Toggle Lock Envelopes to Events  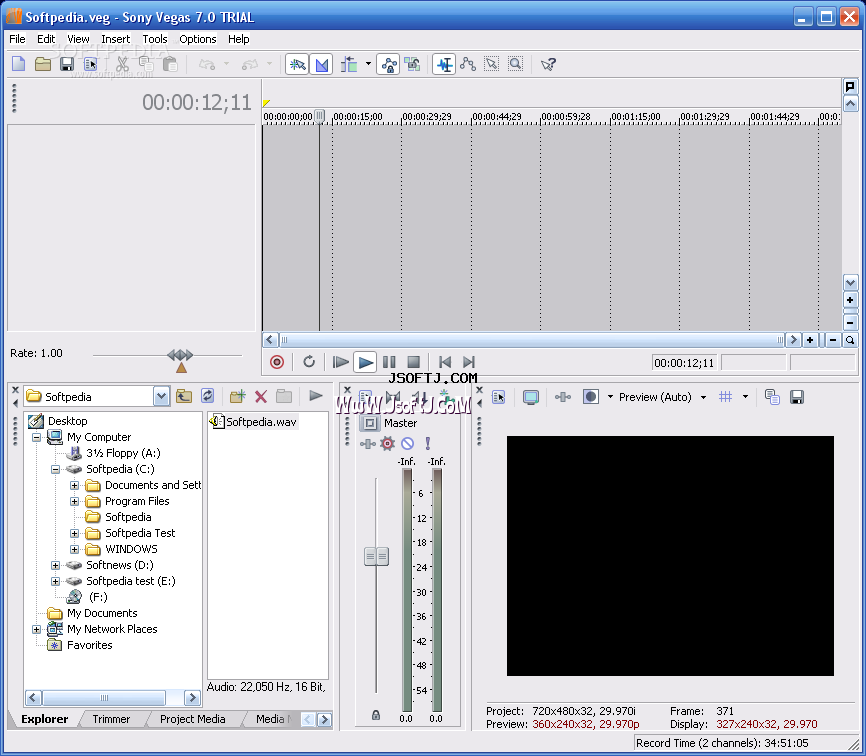[388, 64]
